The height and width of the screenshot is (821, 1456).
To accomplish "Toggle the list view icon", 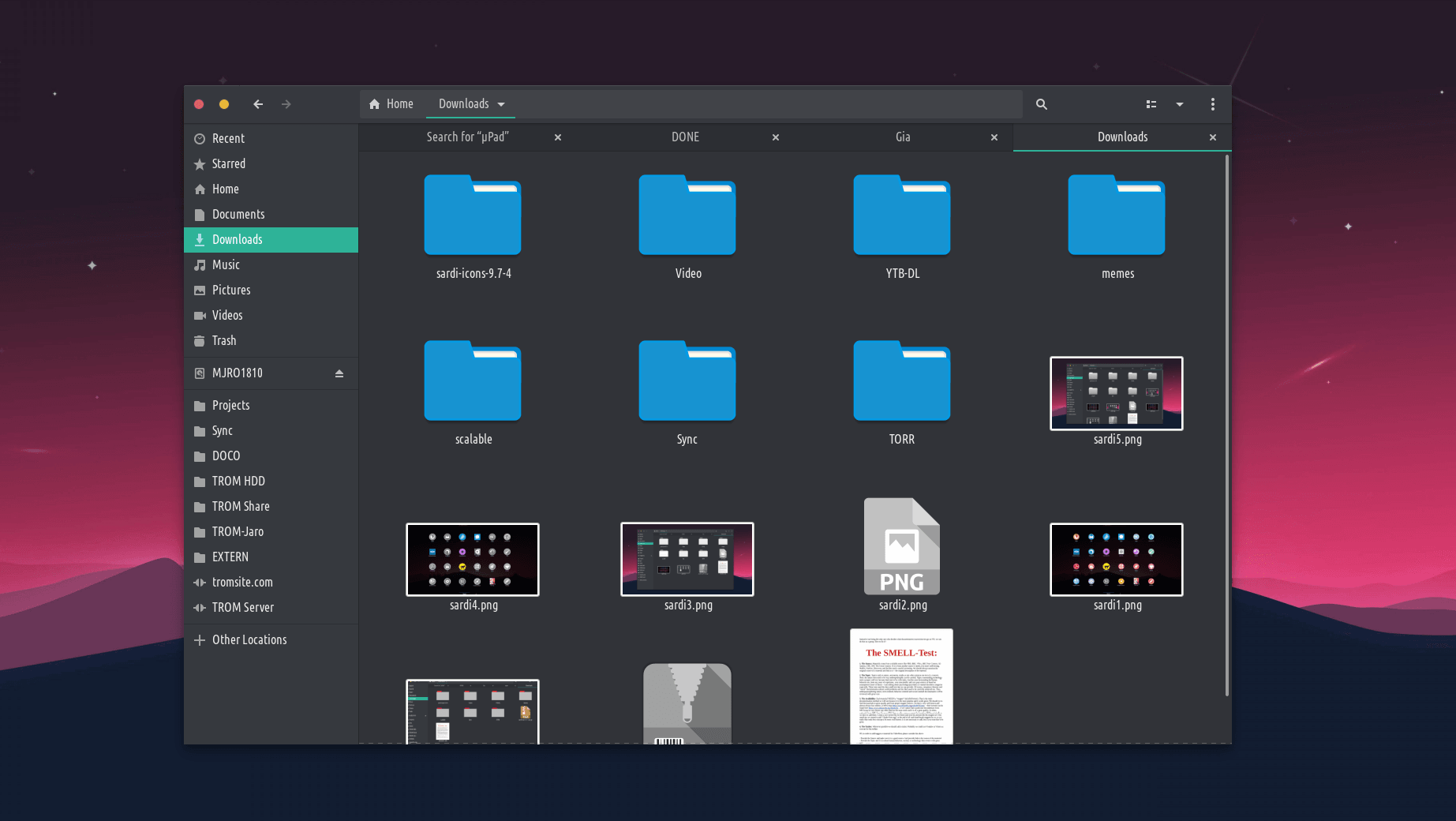I will (1151, 104).
